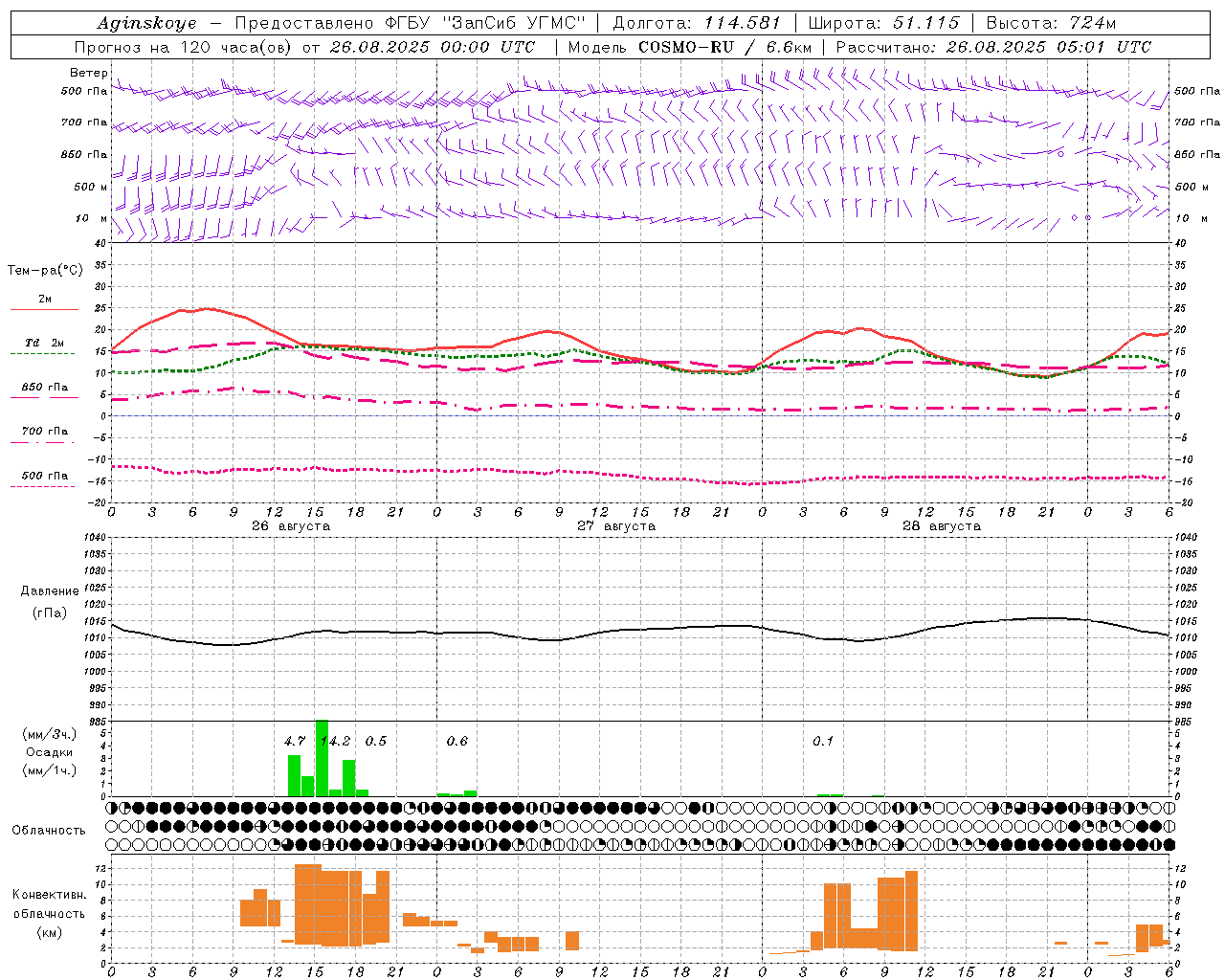
Task: Click the '(мм/3ч.)' precipitation unit label
Action: pyautogui.click(x=49, y=734)
